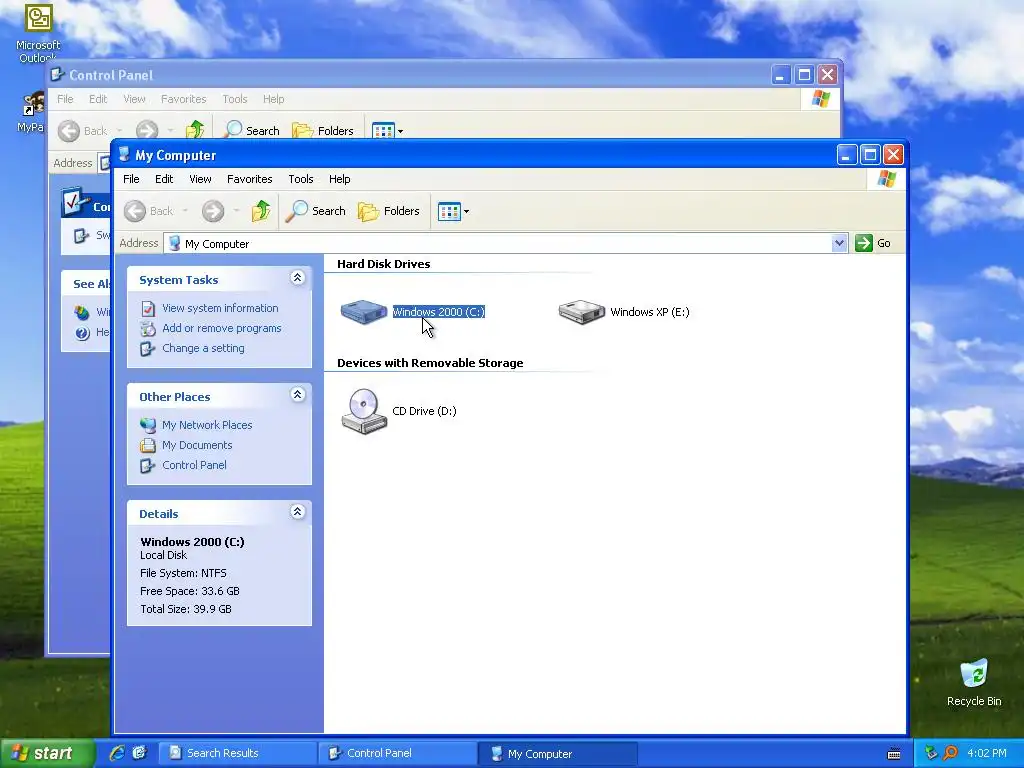Click the Windows XP (E:) drive label
The image size is (1024, 768).
650,312
